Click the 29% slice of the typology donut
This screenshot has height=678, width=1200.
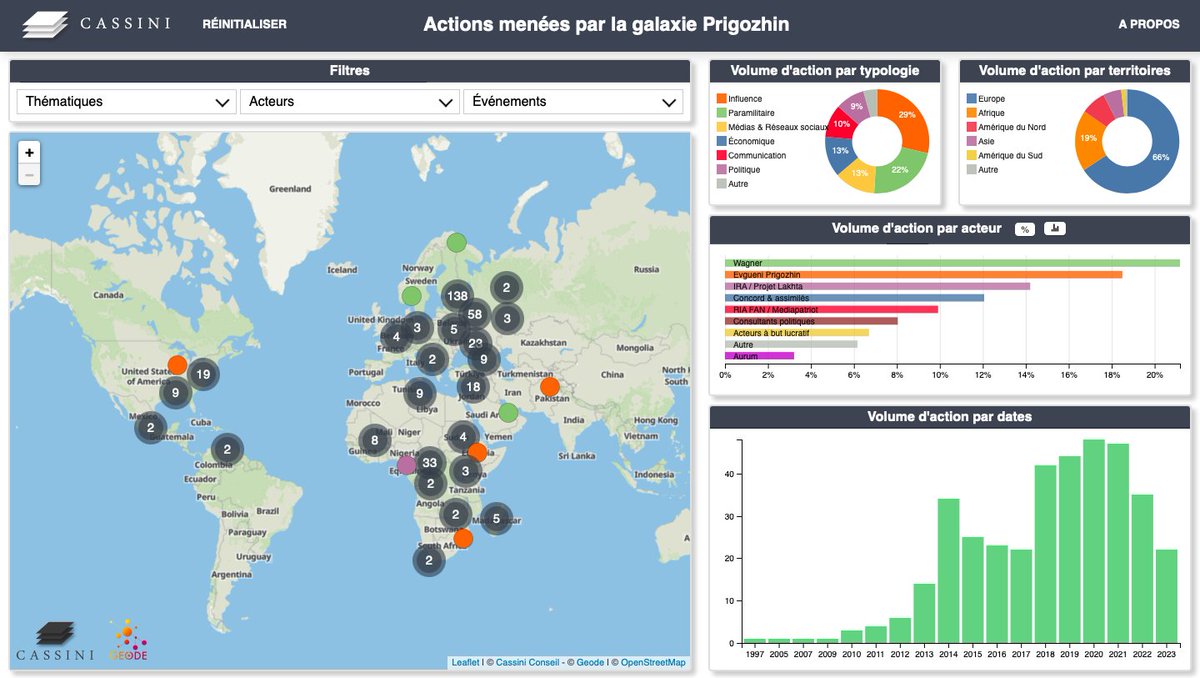coord(908,116)
